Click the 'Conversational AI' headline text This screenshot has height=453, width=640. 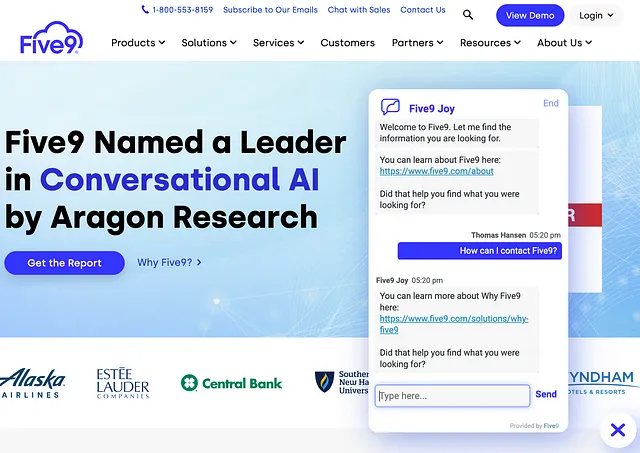tap(180, 179)
